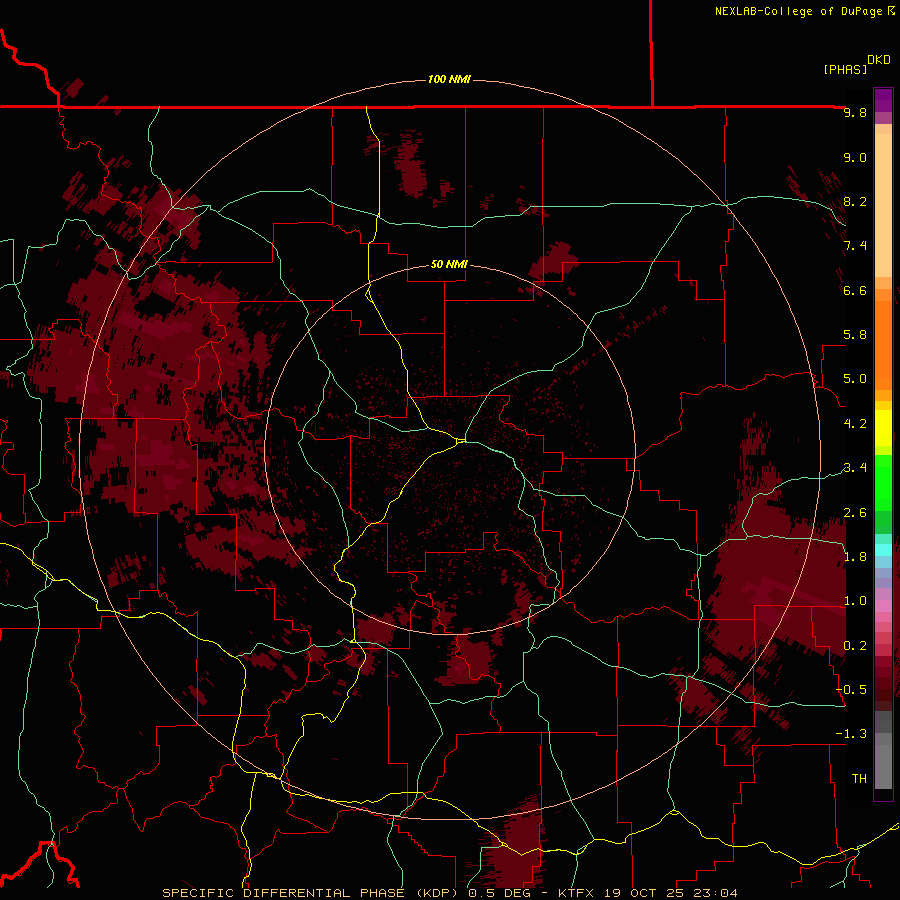Click the 7.4 value on the scale
Viewport: 900px width, 900px height.
point(855,246)
